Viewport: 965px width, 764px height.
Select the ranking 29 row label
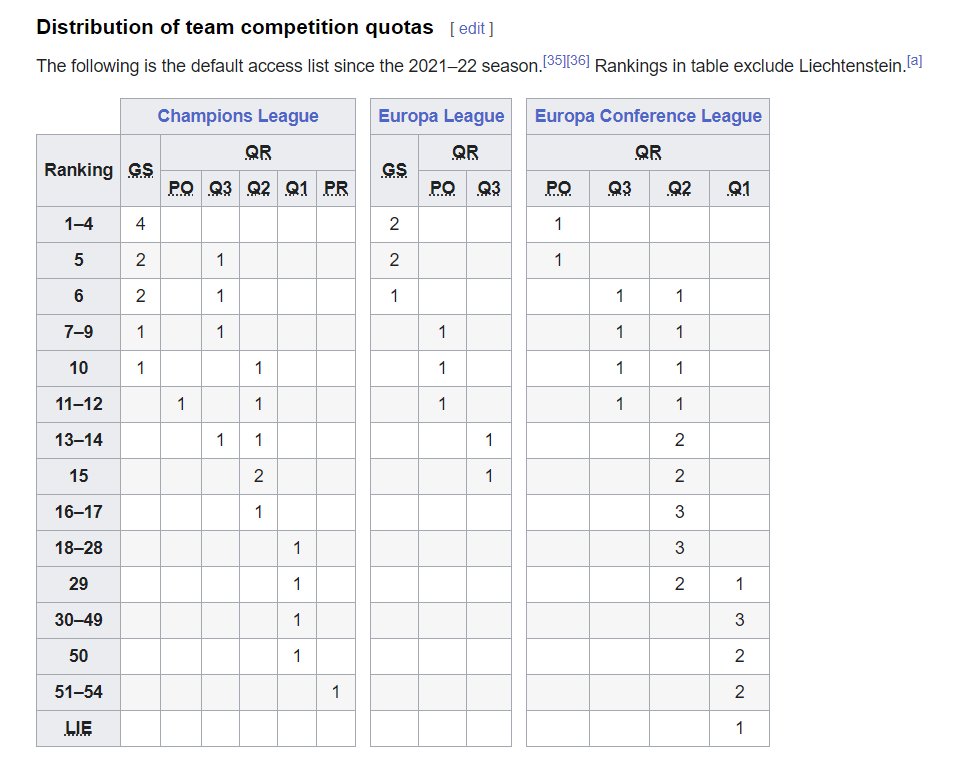(x=78, y=584)
